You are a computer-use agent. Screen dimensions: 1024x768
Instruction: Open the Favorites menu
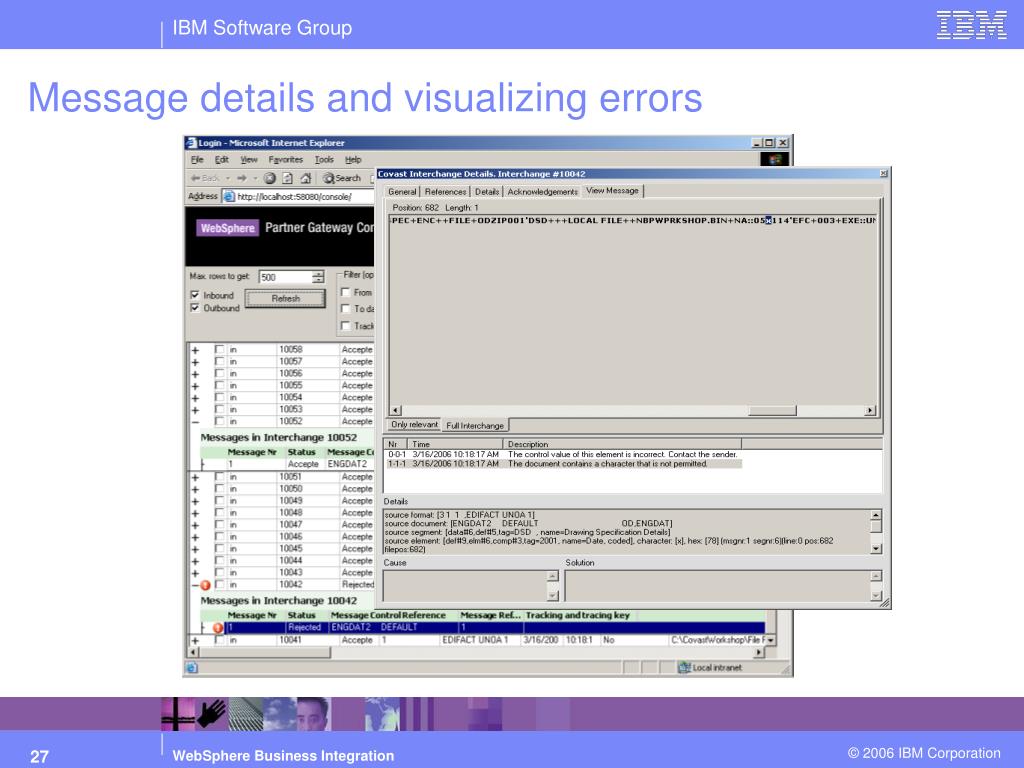(x=285, y=160)
